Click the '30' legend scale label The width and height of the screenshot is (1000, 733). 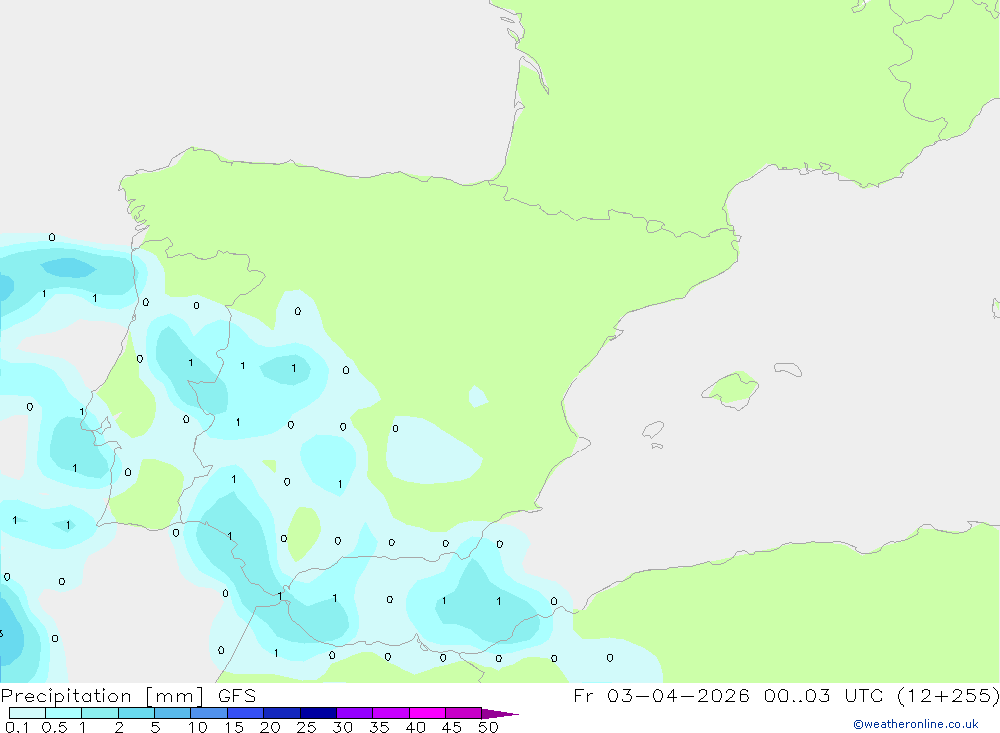[343, 727]
